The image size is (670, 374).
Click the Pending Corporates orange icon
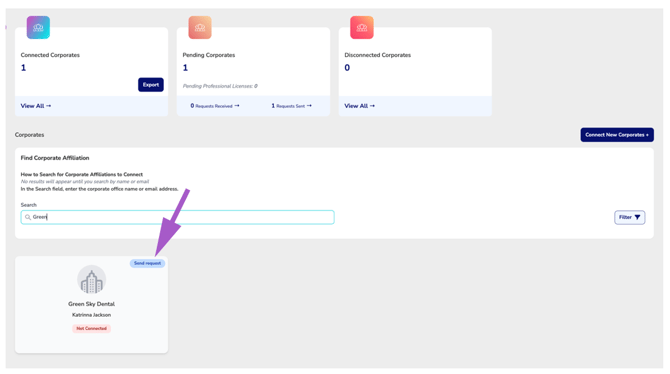pos(200,27)
